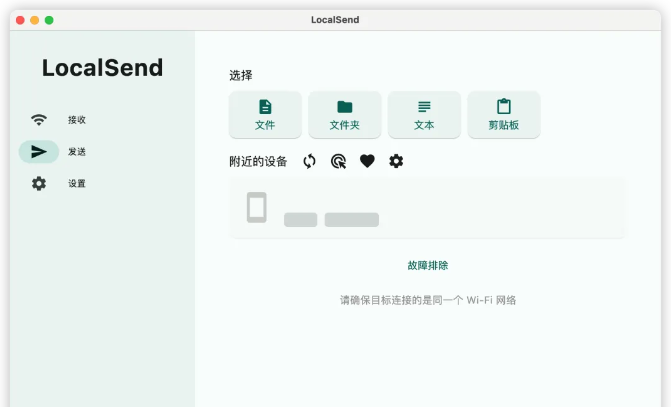Maximize the window using the green button
This screenshot has width=671, height=407.
[x=49, y=20]
